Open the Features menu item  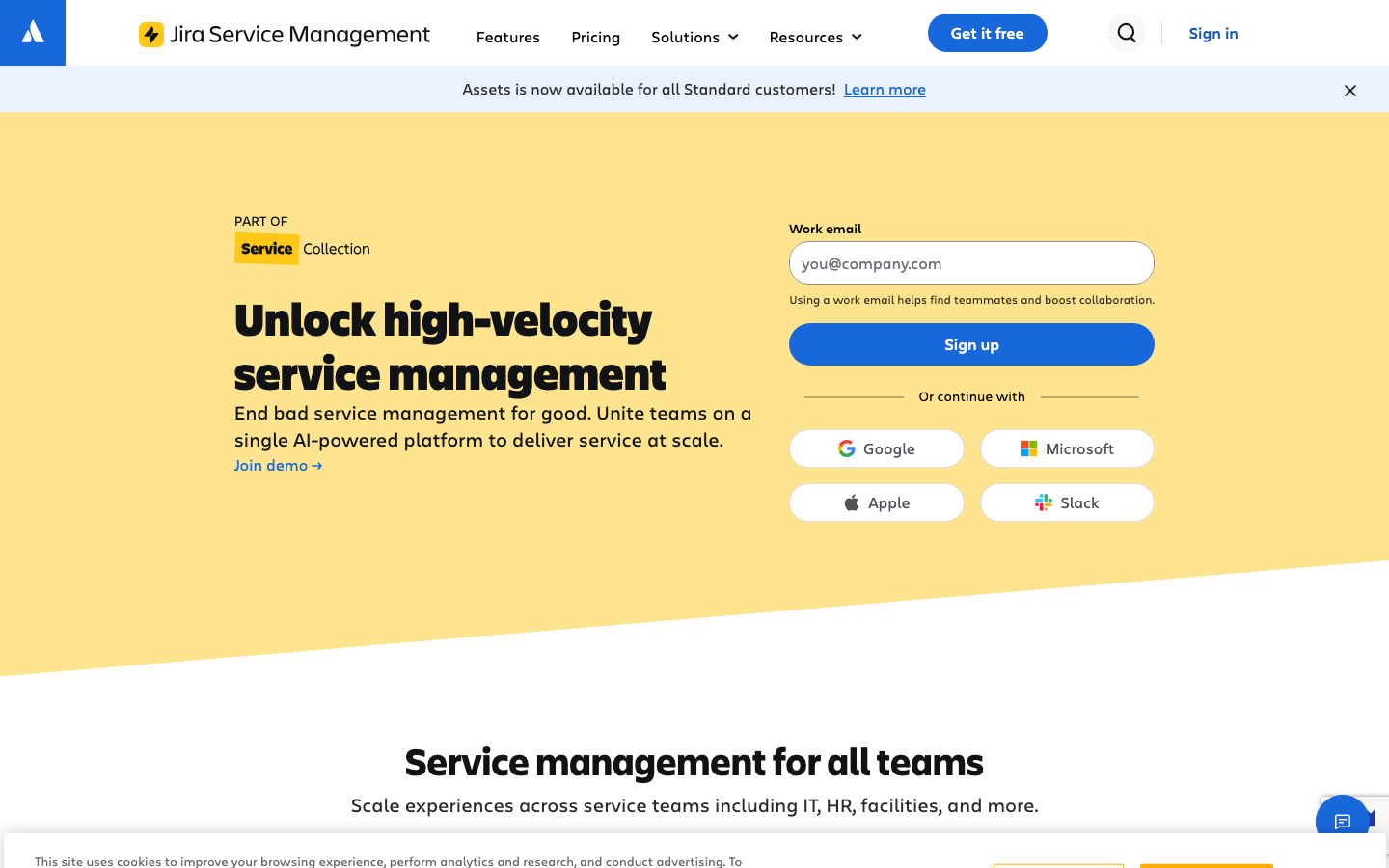point(507,37)
